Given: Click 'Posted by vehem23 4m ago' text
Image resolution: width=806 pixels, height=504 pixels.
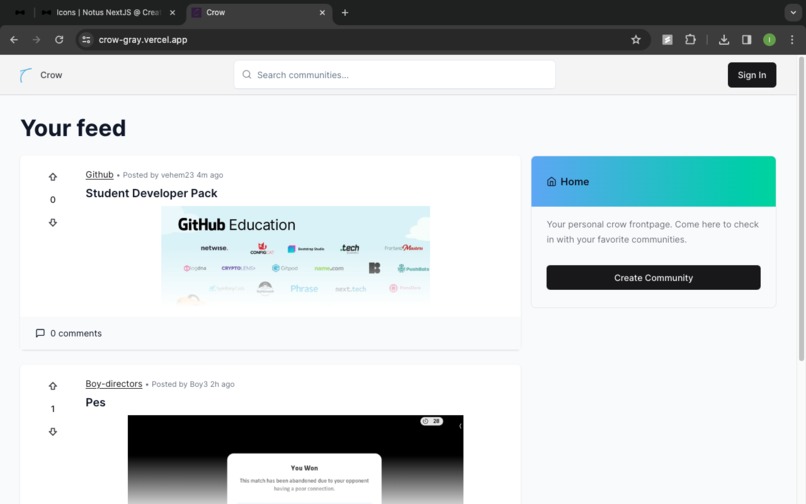Looking at the screenshot, I should [x=173, y=175].
